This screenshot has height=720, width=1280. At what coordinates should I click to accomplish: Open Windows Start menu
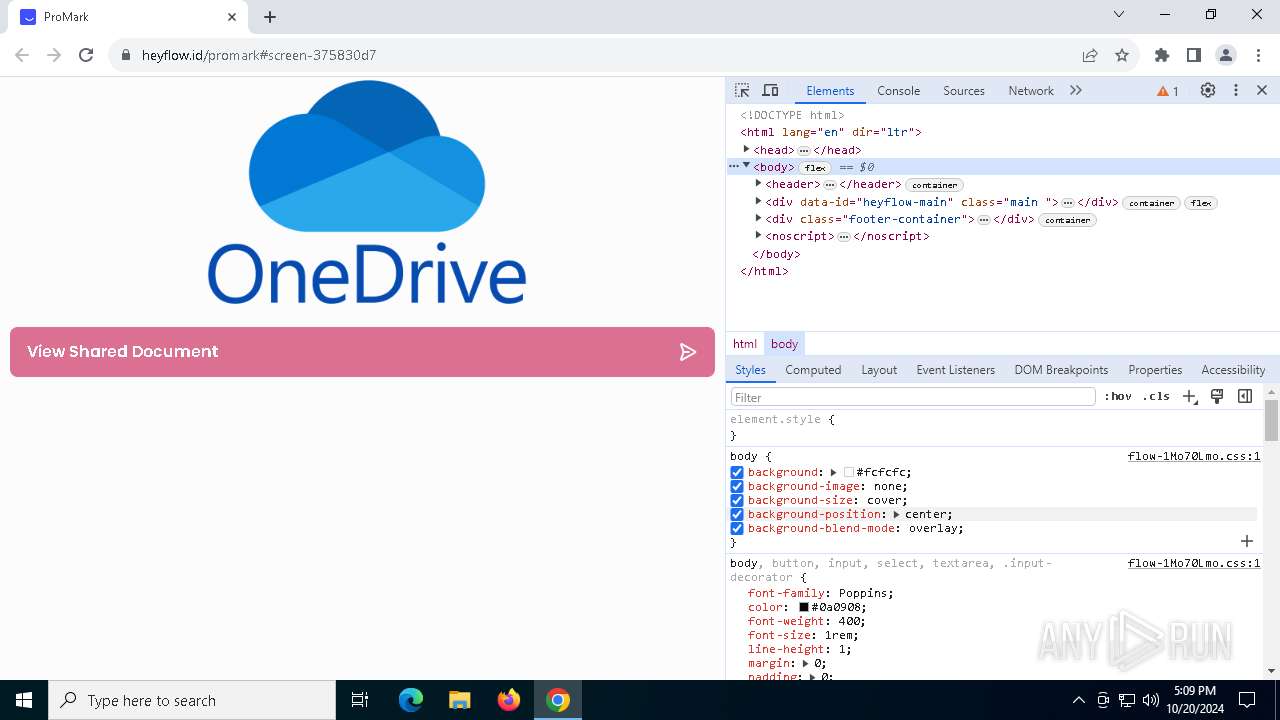click(x=24, y=700)
